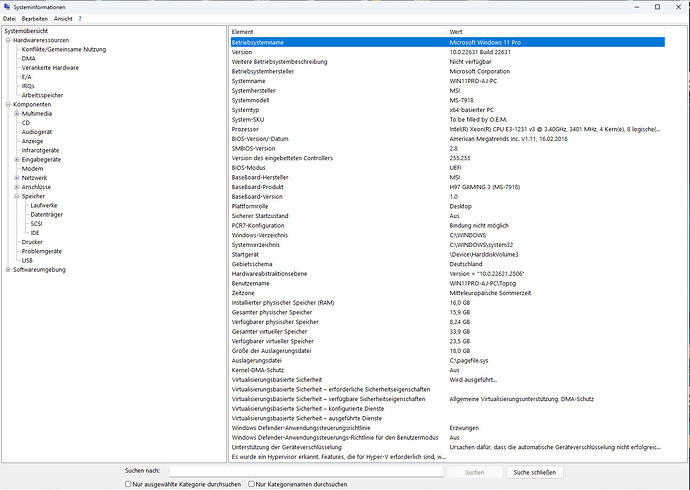The height and width of the screenshot is (490, 690).
Task: Collapse the Speicher tree node
Action: pyautogui.click(x=17, y=196)
